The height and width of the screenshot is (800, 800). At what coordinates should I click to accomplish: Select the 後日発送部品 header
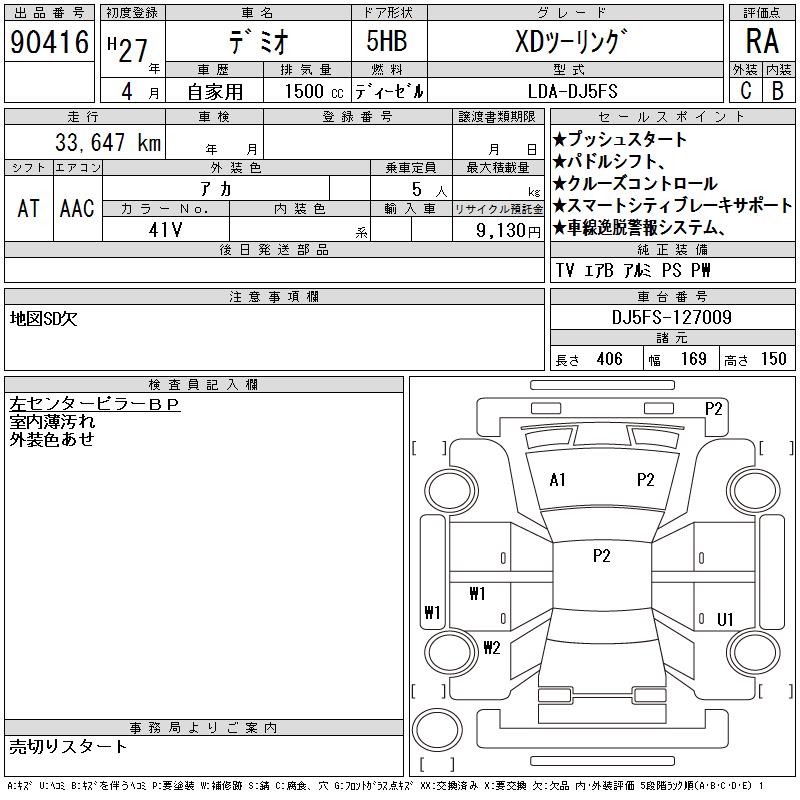tap(274, 249)
